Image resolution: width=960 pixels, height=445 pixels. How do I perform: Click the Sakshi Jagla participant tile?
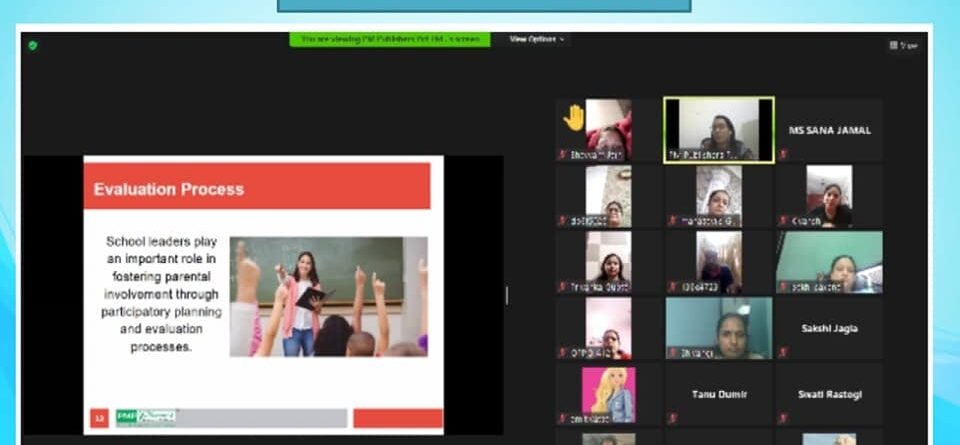pyautogui.click(x=829, y=328)
